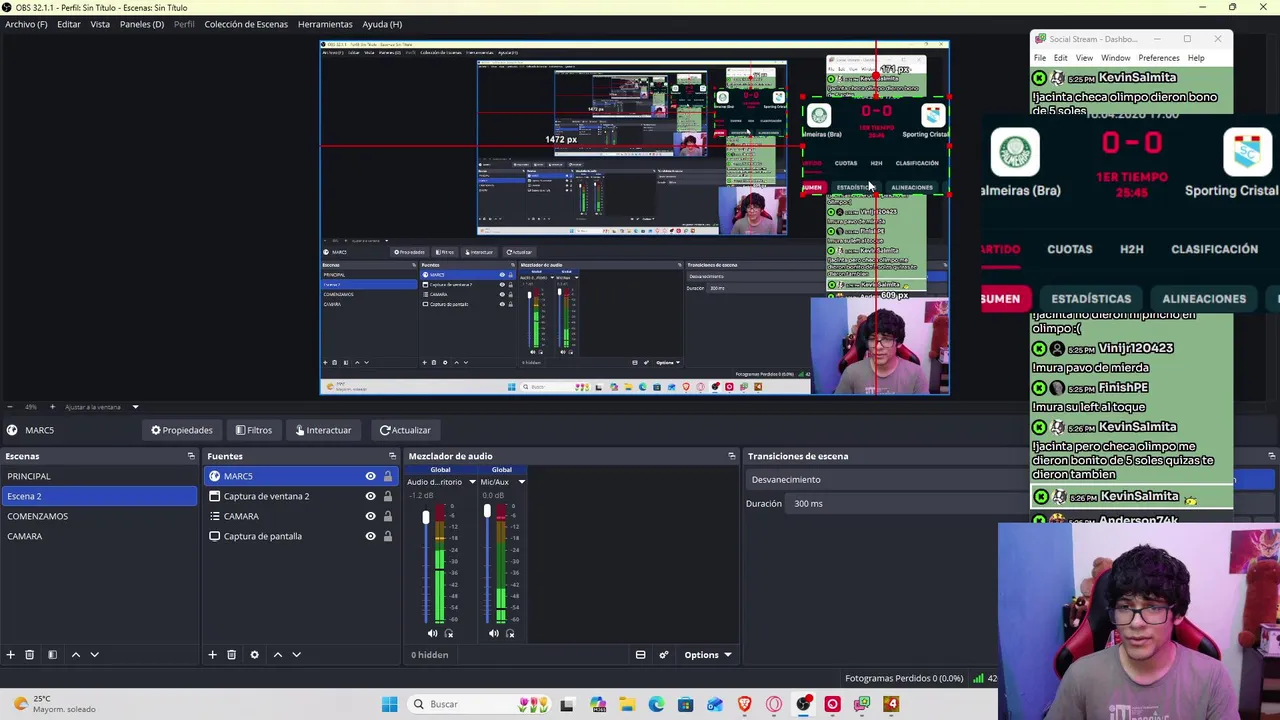Screen dimensions: 1280x720
Task: Open preview scaling dropdown arrow
Action: click(135, 407)
